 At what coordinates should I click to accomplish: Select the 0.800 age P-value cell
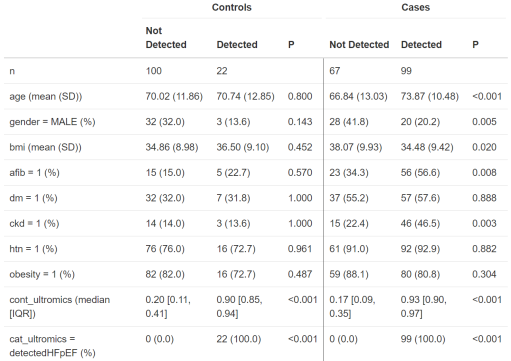click(300, 97)
